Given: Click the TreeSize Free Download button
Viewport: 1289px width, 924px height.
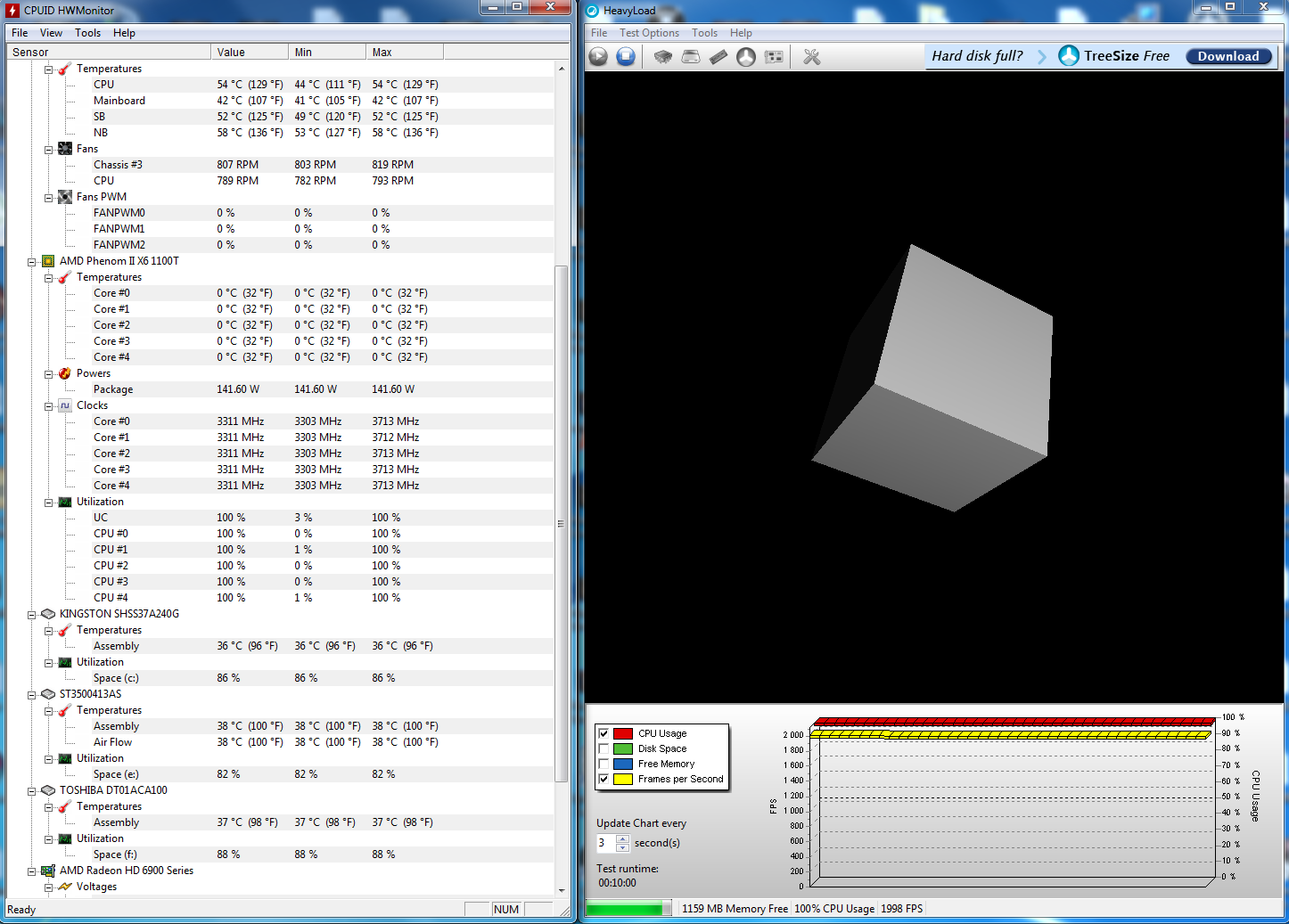Looking at the screenshot, I should point(1227,56).
